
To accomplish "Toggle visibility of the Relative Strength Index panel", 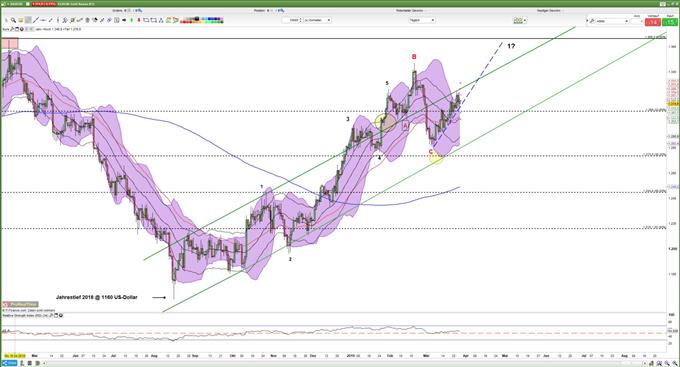I will (61, 315).
